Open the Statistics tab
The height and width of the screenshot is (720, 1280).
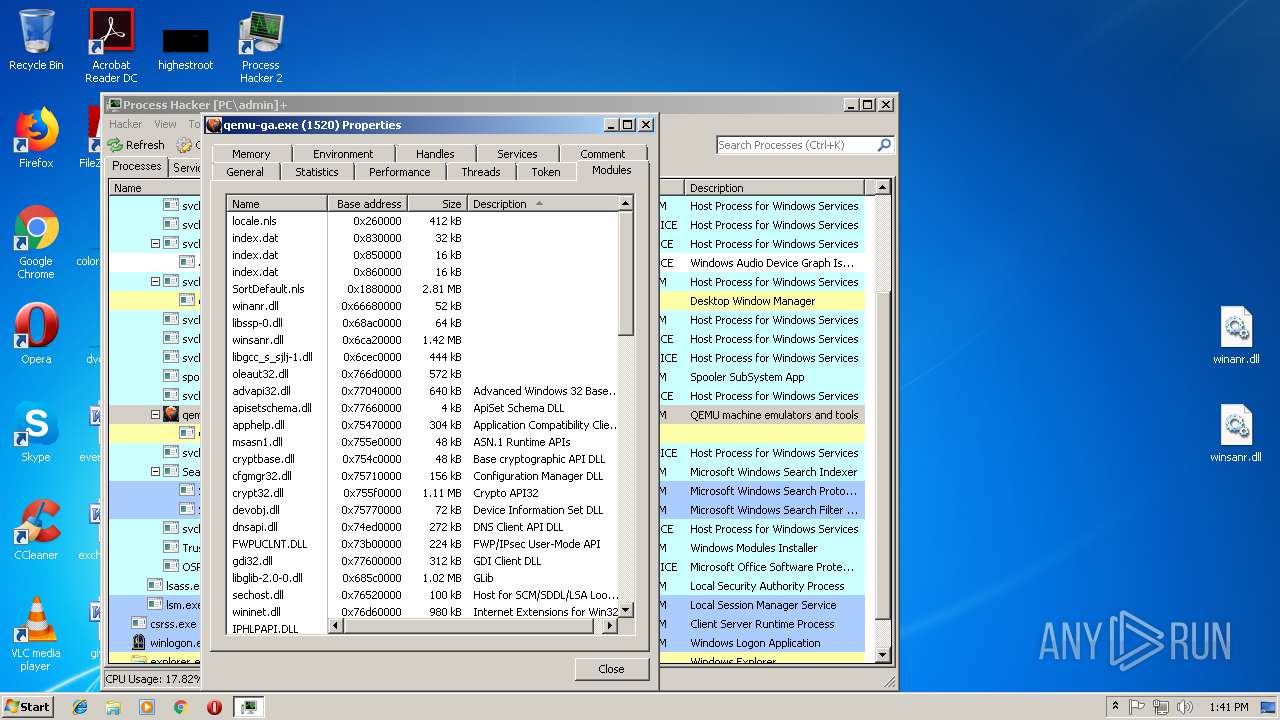tap(317, 172)
